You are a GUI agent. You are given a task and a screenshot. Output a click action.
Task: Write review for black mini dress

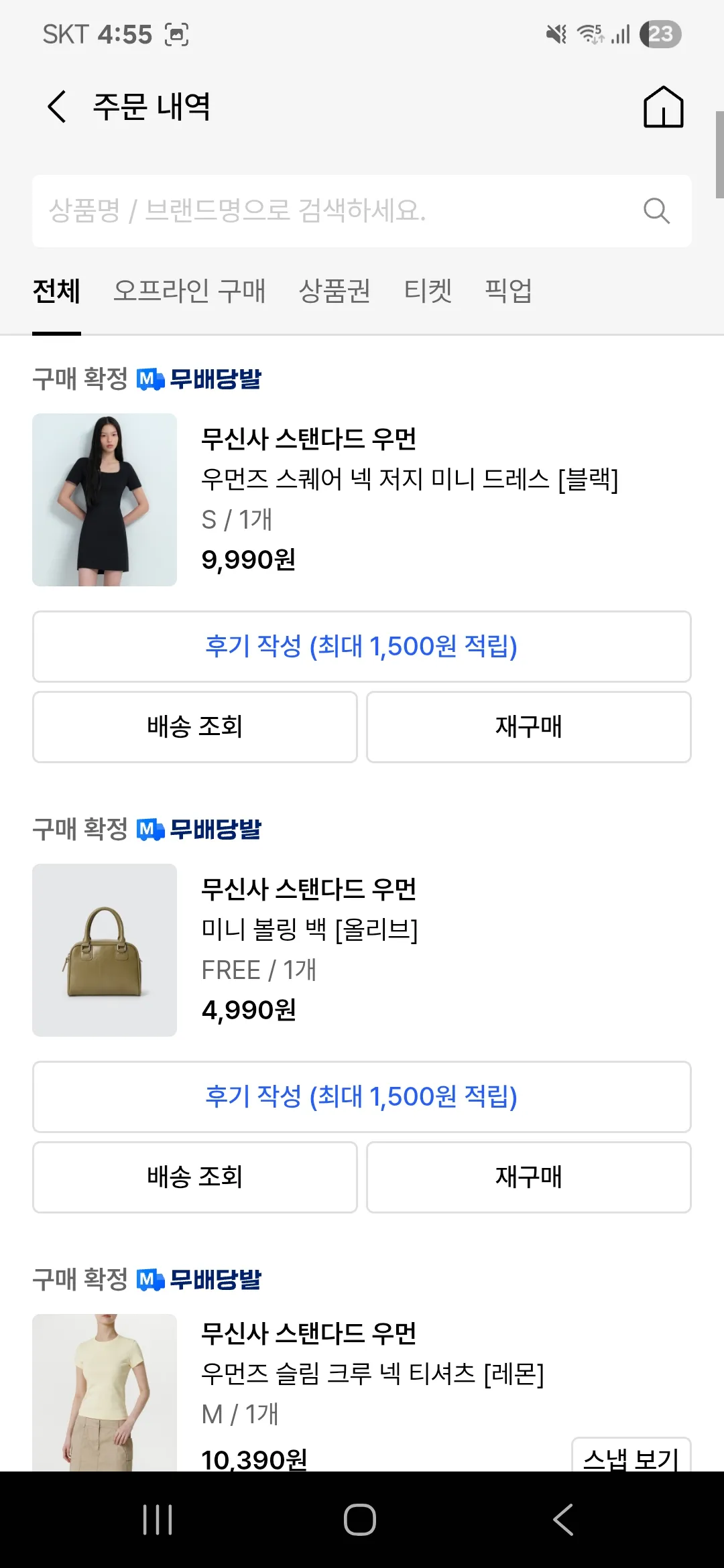click(x=362, y=647)
